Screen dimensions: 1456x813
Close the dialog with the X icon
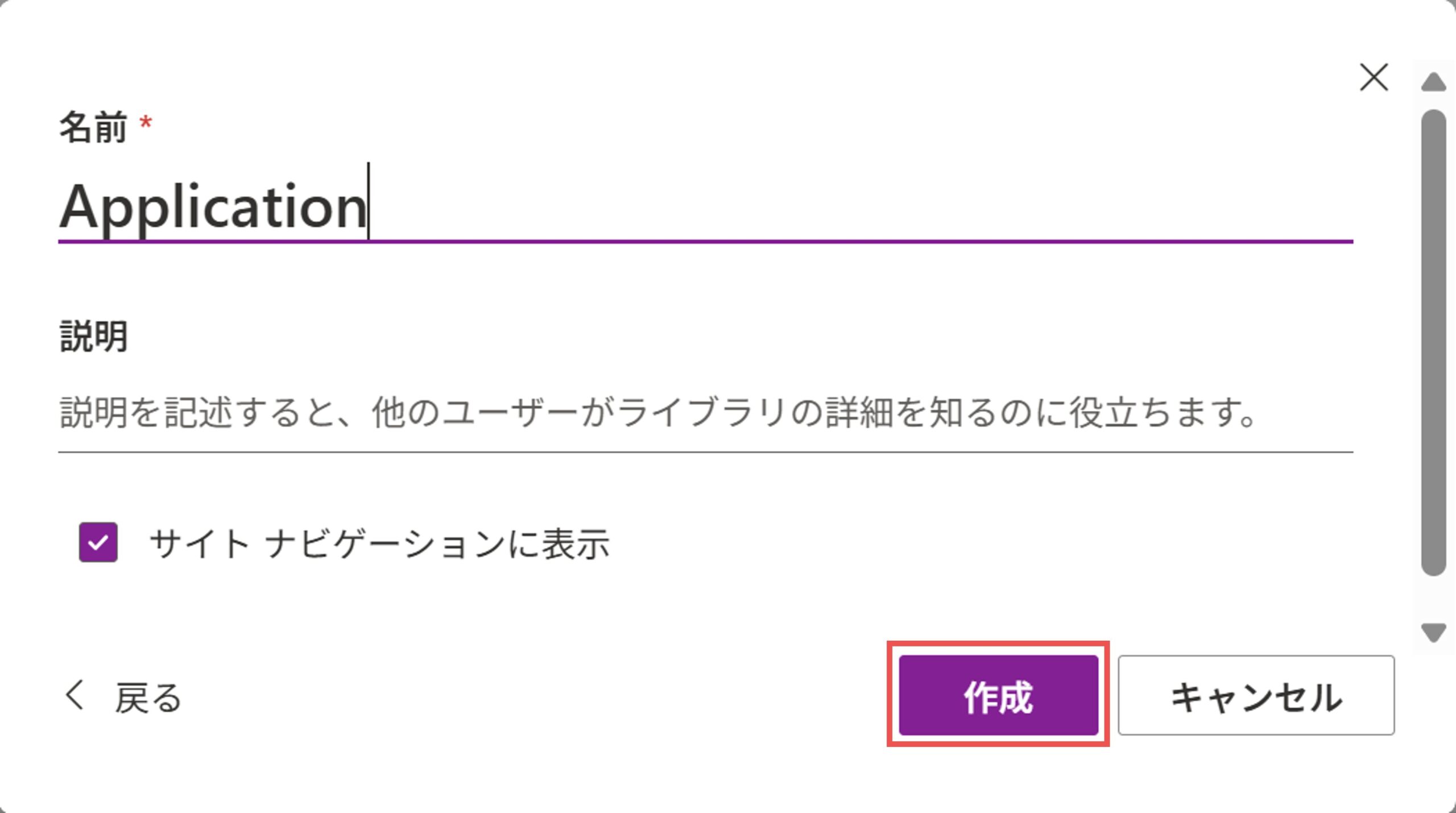[x=1374, y=77]
